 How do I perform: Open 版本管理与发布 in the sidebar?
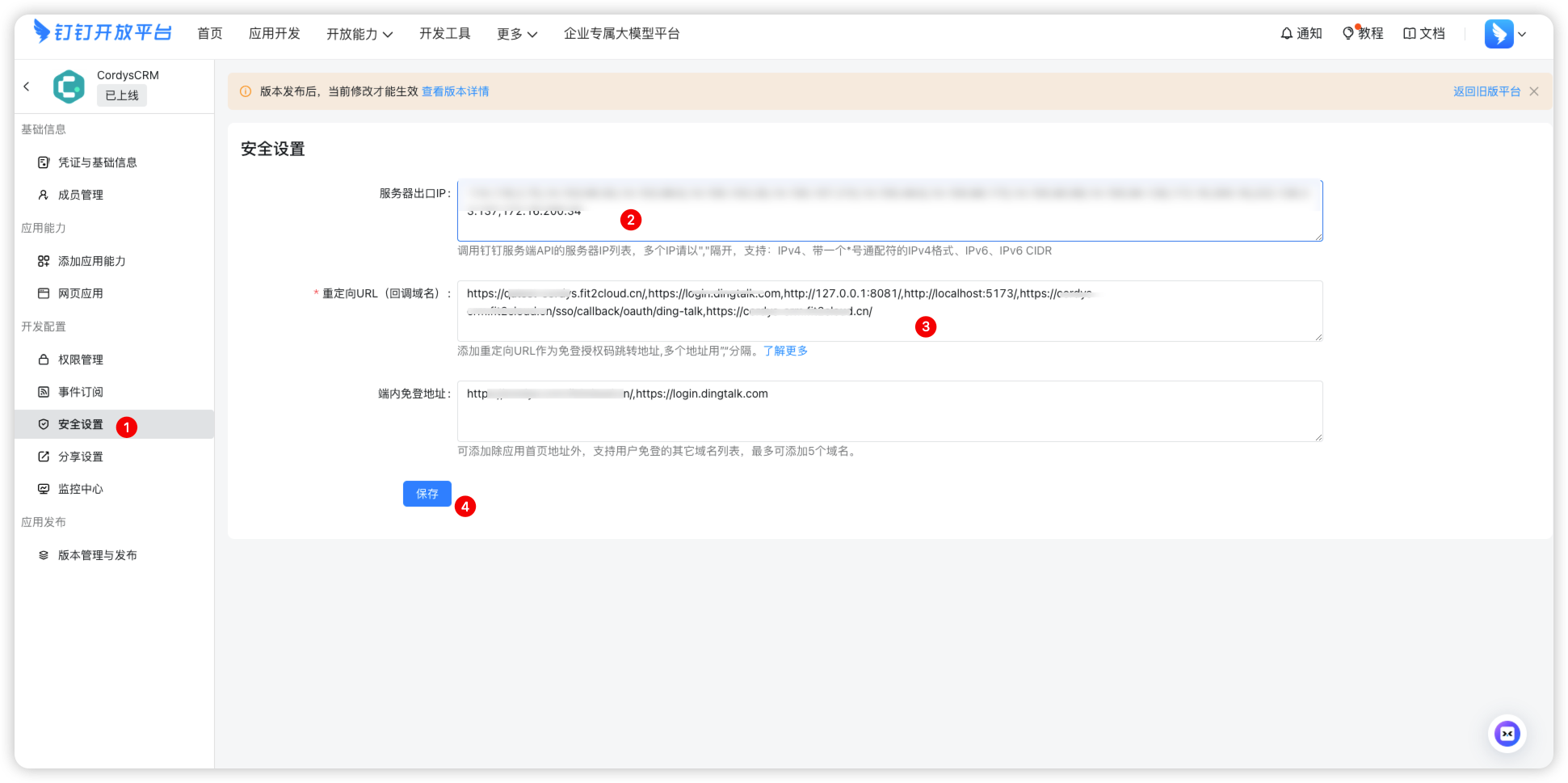(97, 555)
